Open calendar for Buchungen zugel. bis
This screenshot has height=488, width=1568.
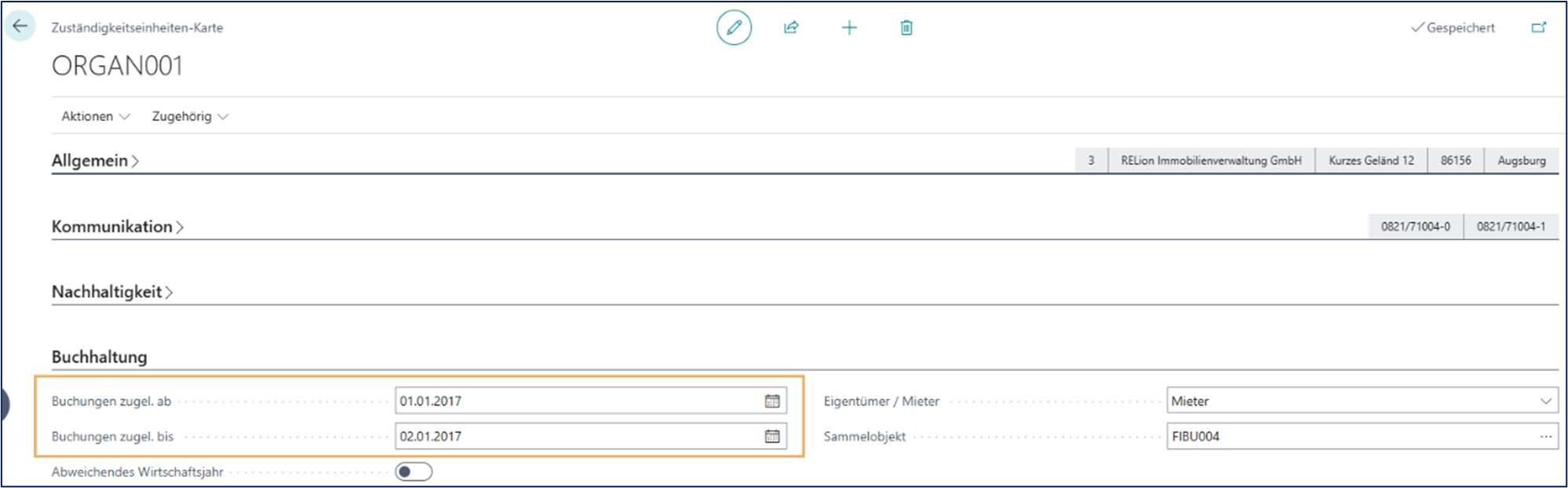point(772,436)
